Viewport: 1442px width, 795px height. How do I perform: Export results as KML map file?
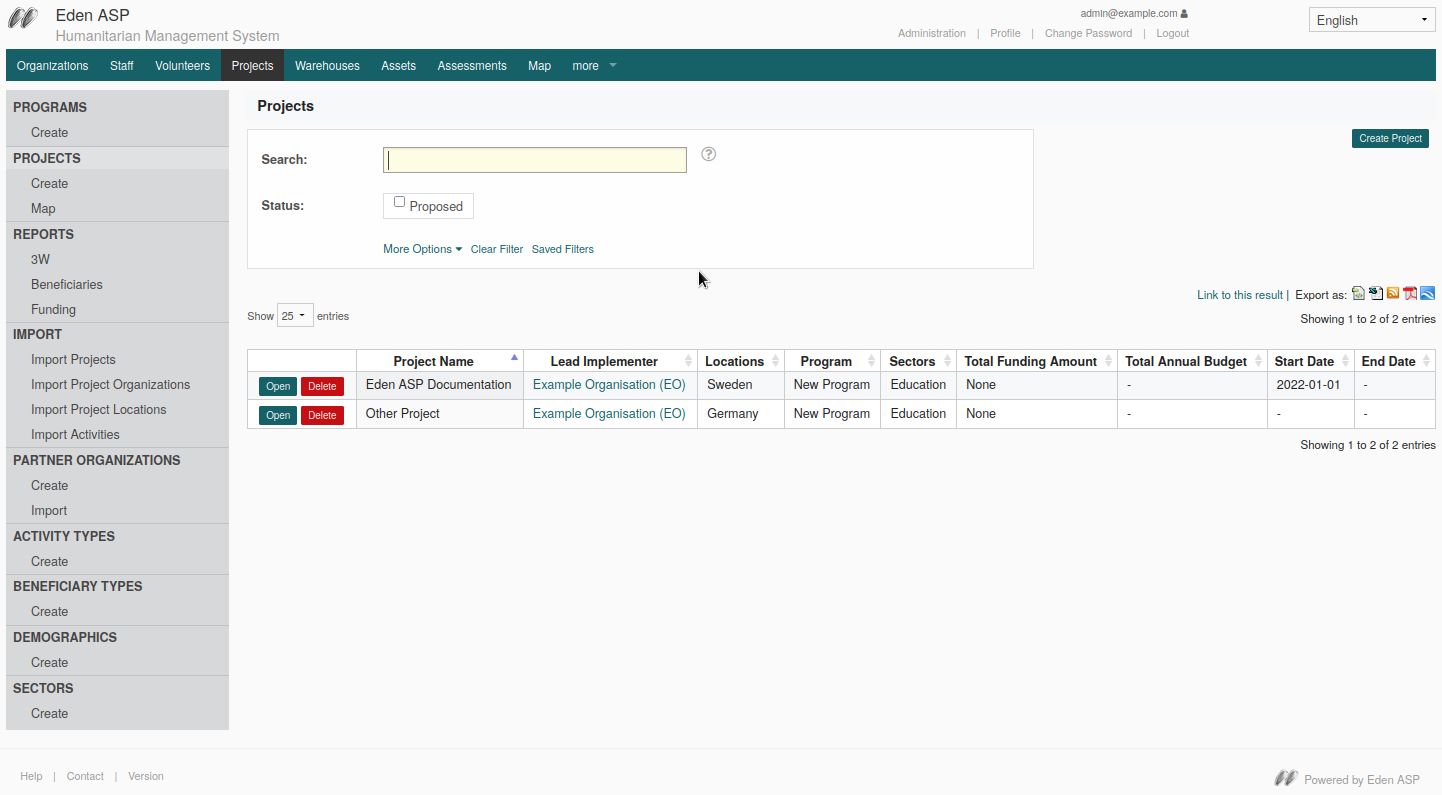[1428, 293]
